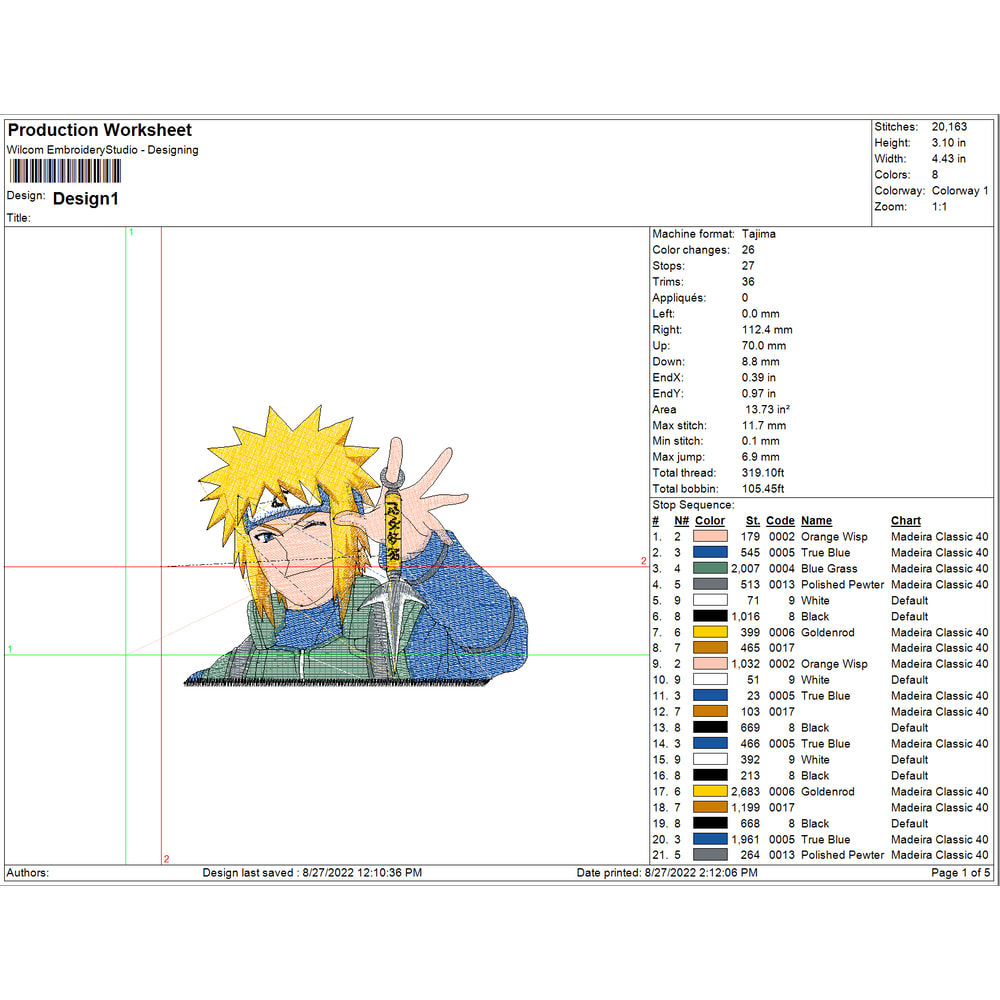Select the Orange Wisp swatch in stop 1

(x=711, y=537)
